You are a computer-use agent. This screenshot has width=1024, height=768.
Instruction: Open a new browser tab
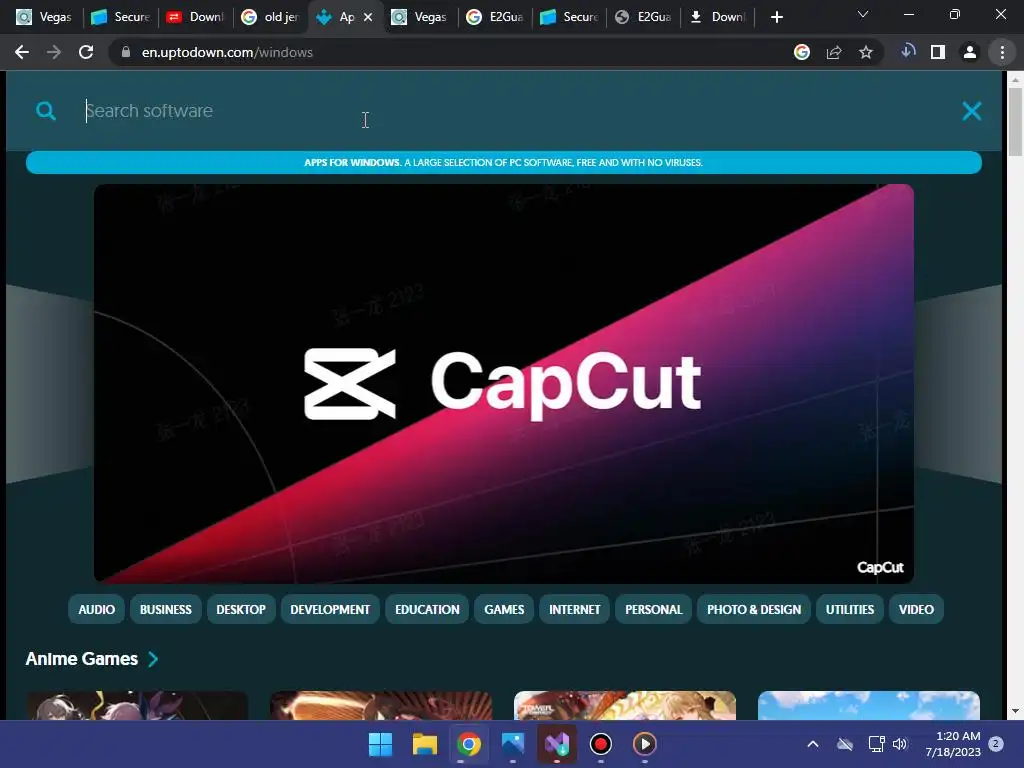[776, 17]
